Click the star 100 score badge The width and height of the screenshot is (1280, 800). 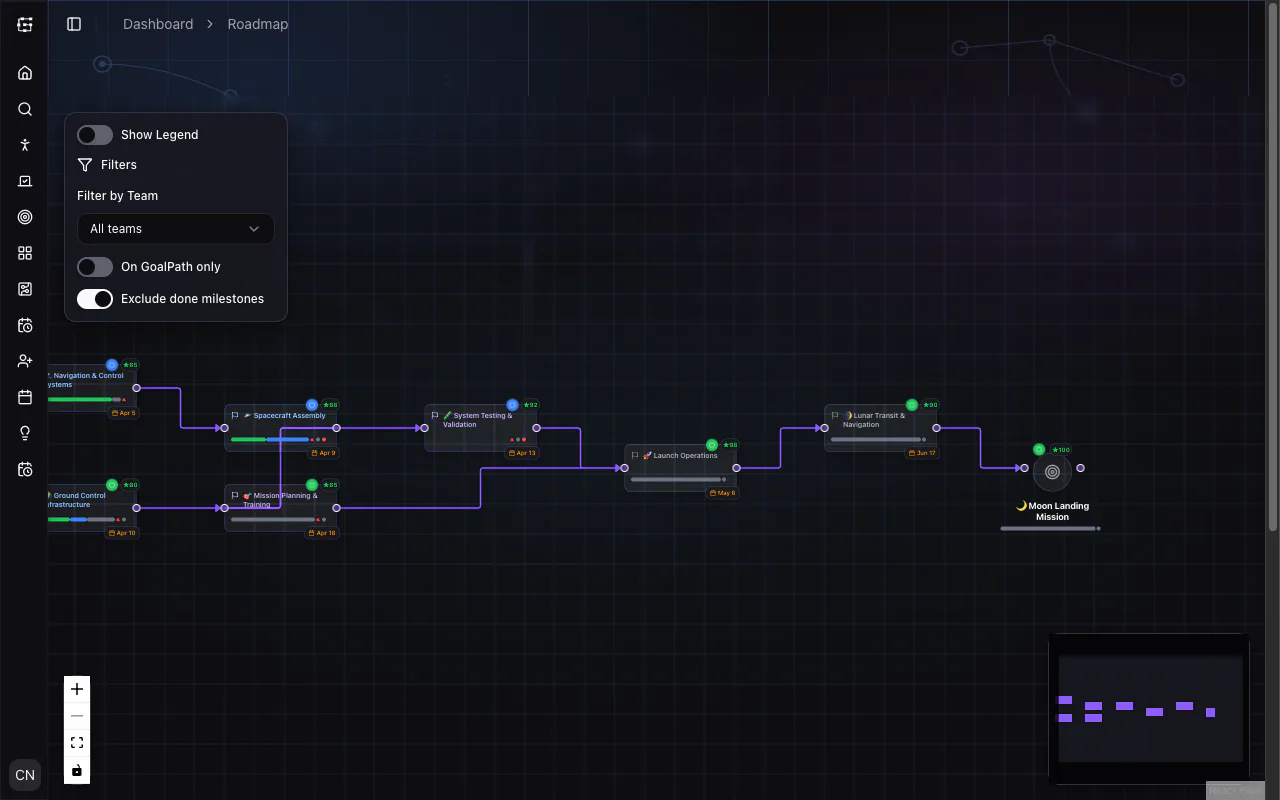[x=1061, y=450]
